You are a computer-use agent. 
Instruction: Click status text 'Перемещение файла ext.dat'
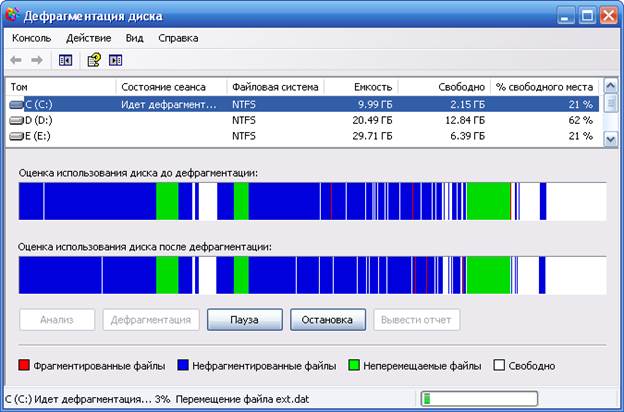tap(242, 399)
